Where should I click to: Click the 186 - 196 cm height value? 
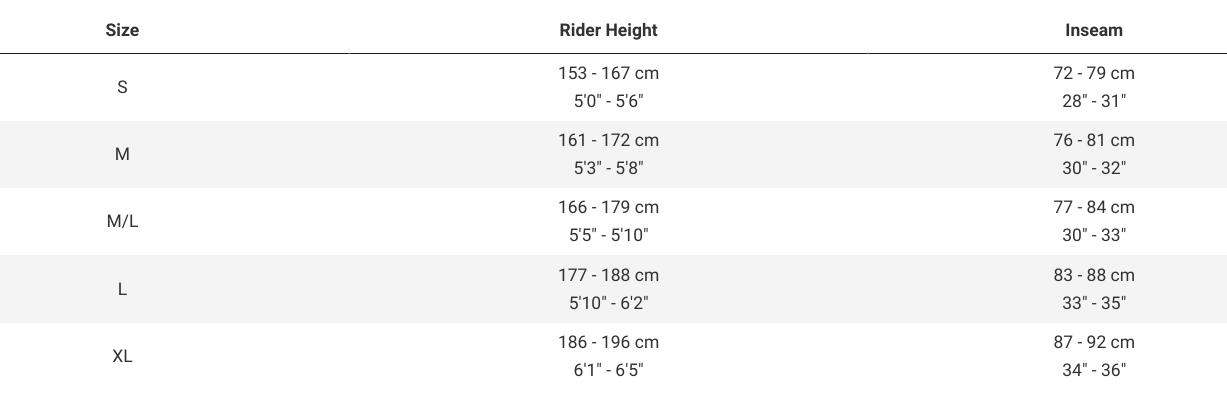[608, 342]
